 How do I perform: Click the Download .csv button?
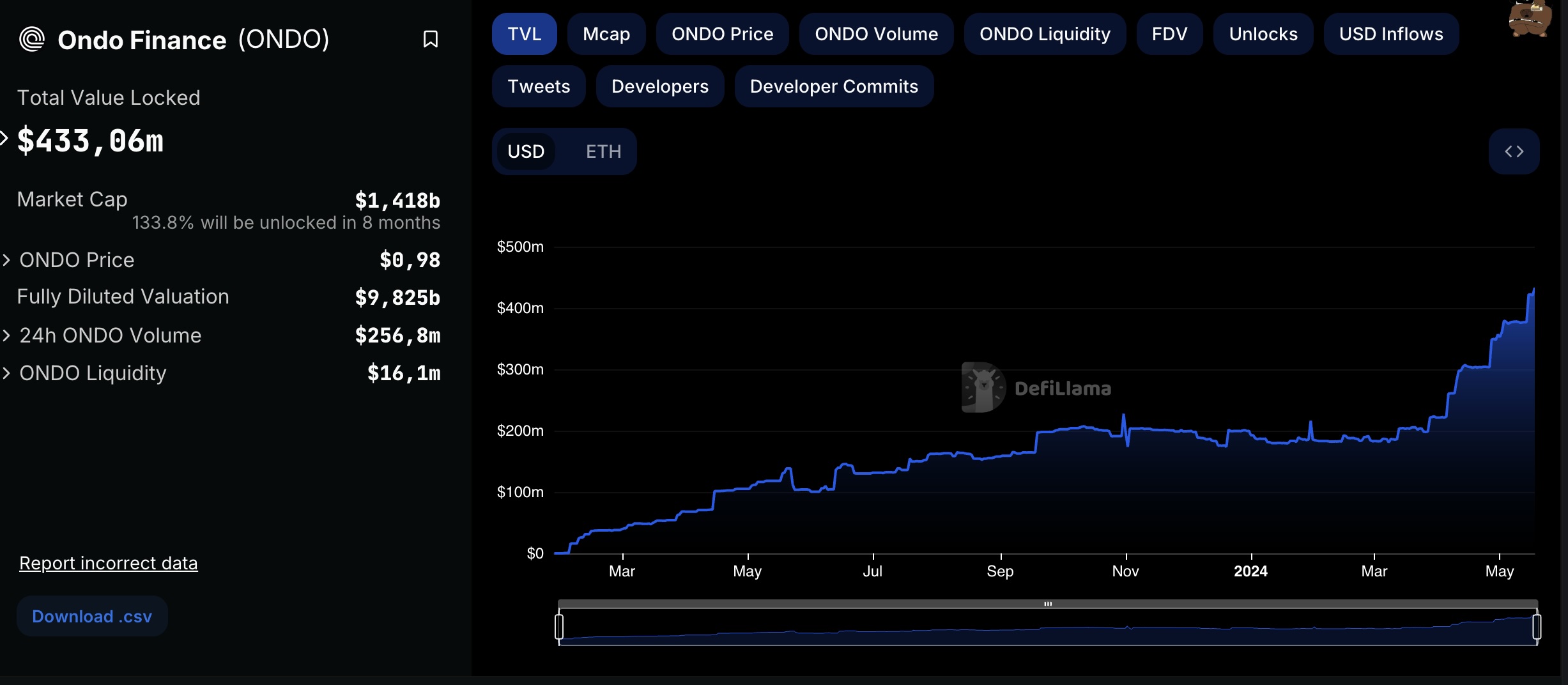point(92,616)
